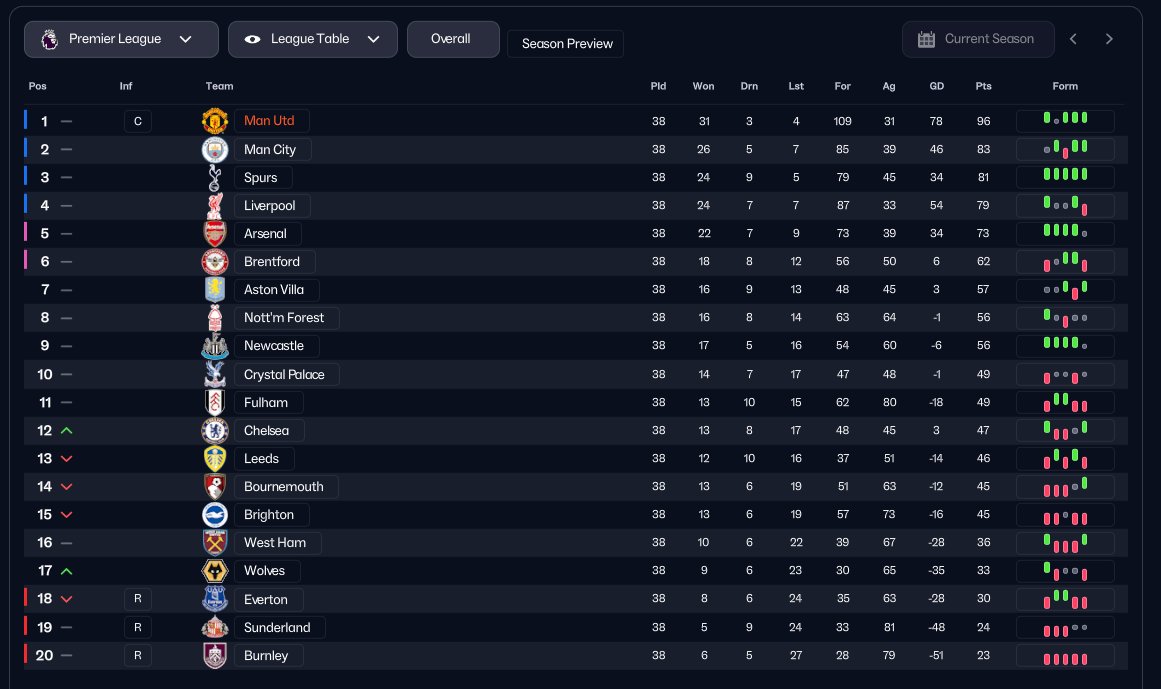Open the Season Preview tab

[x=565, y=44]
